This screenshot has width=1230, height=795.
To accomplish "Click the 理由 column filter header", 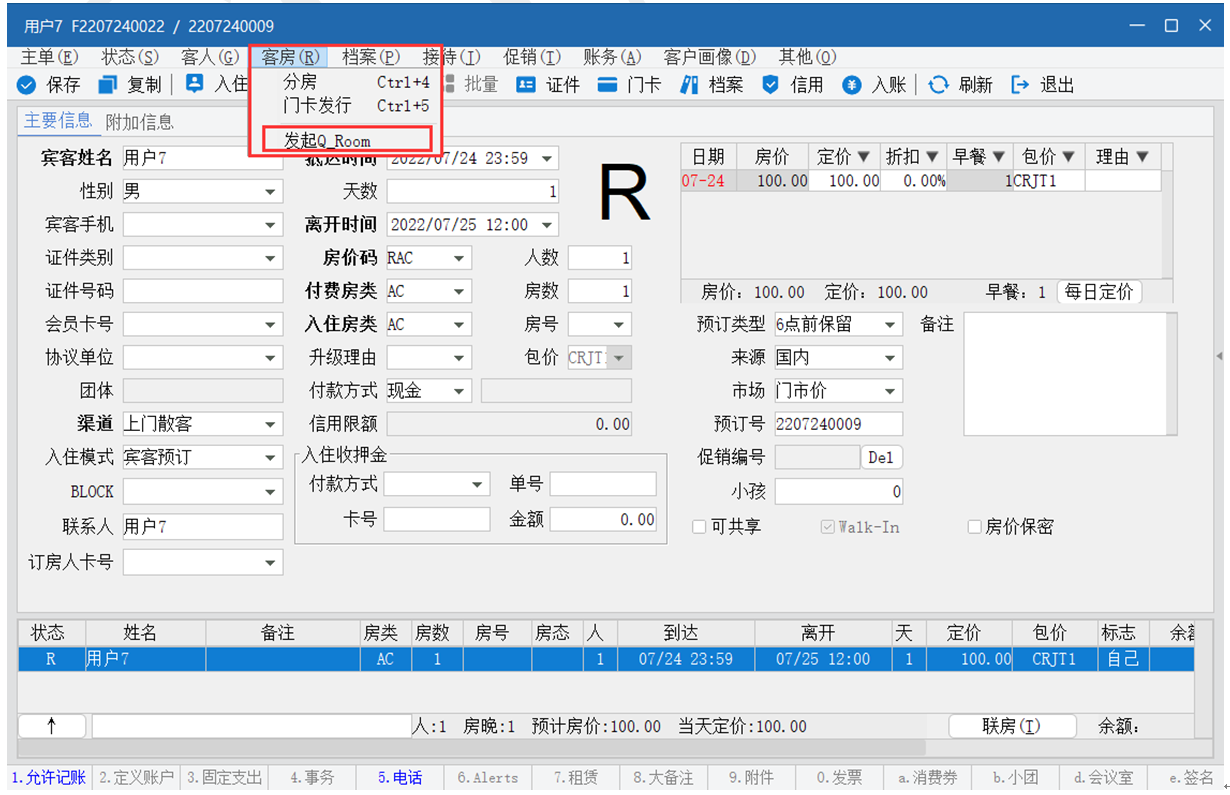I will pyautogui.click(x=1122, y=157).
